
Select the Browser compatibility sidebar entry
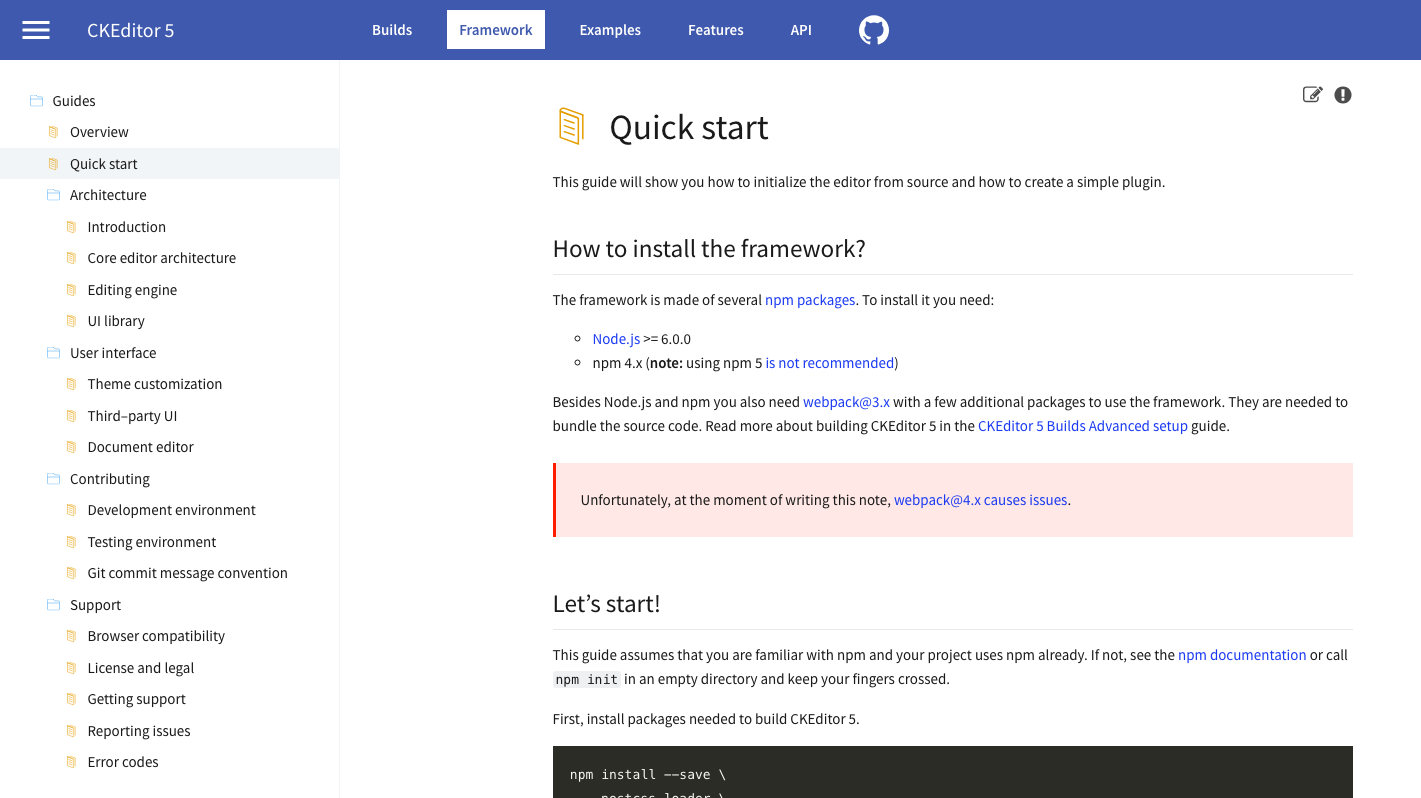(156, 635)
